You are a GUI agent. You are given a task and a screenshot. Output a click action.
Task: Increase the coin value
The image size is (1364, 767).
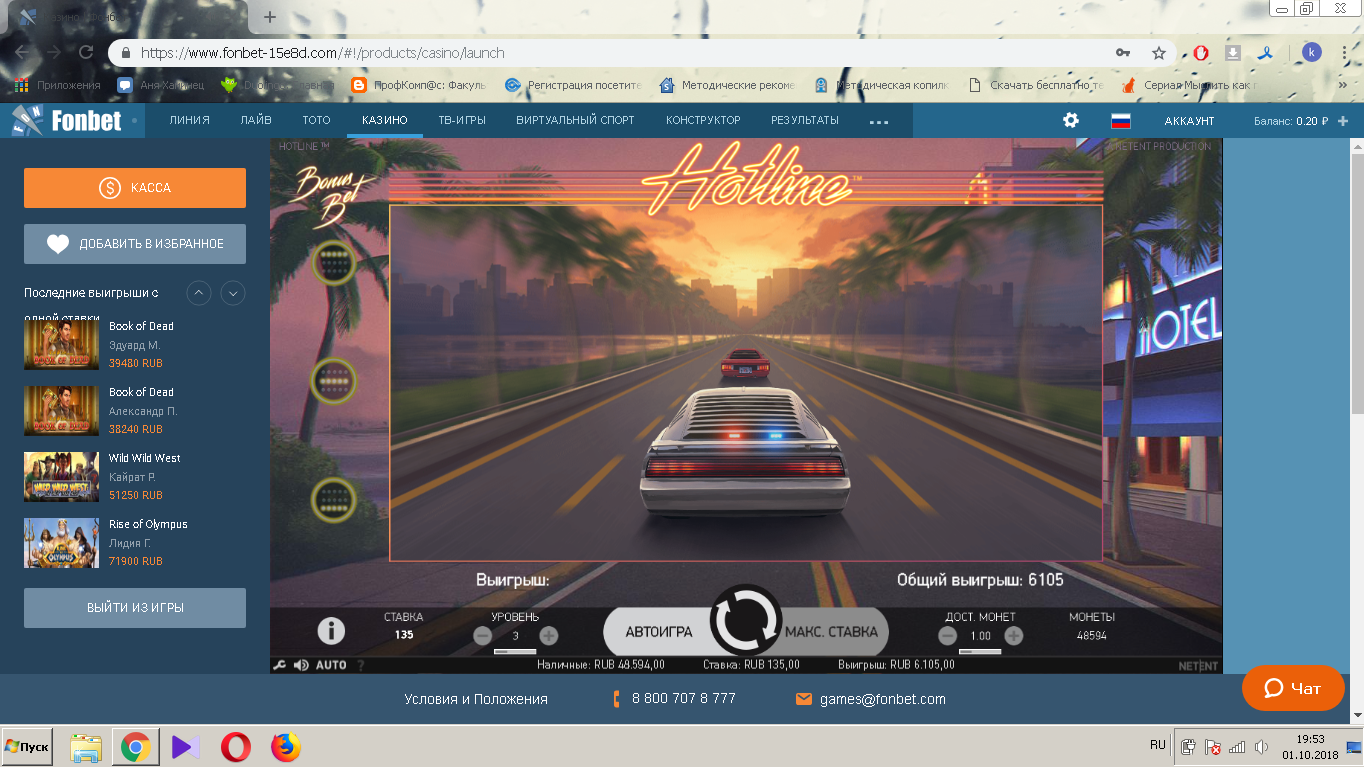click(1013, 635)
